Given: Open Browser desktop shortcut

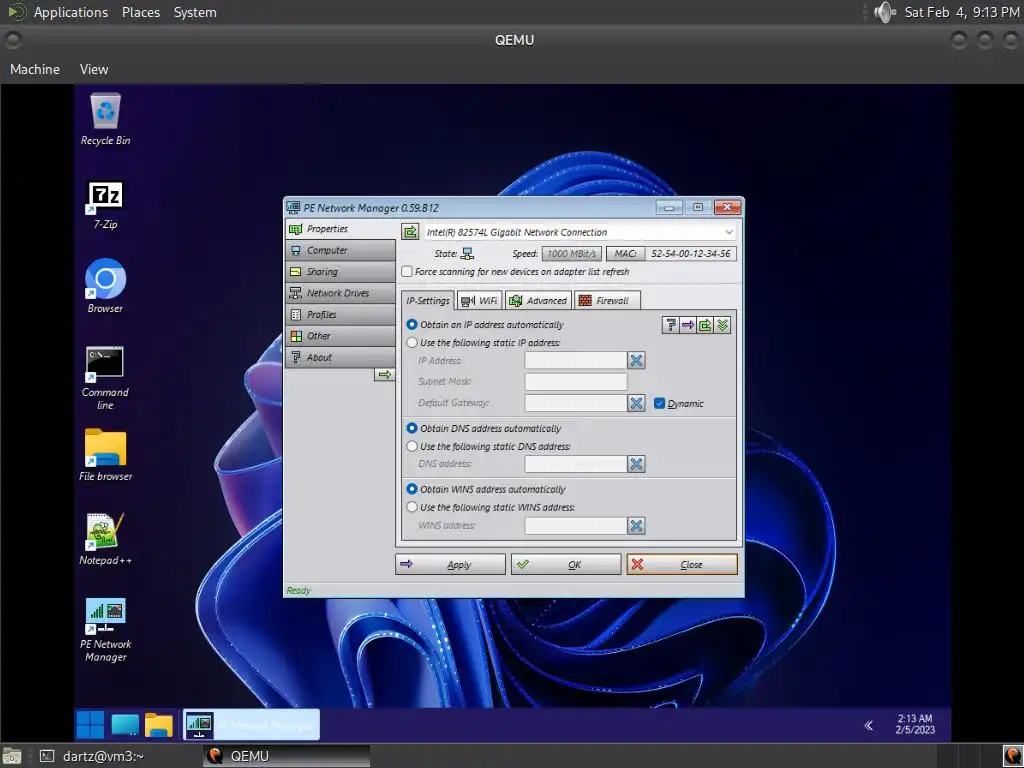Looking at the screenshot, I should tap(105, 286).
